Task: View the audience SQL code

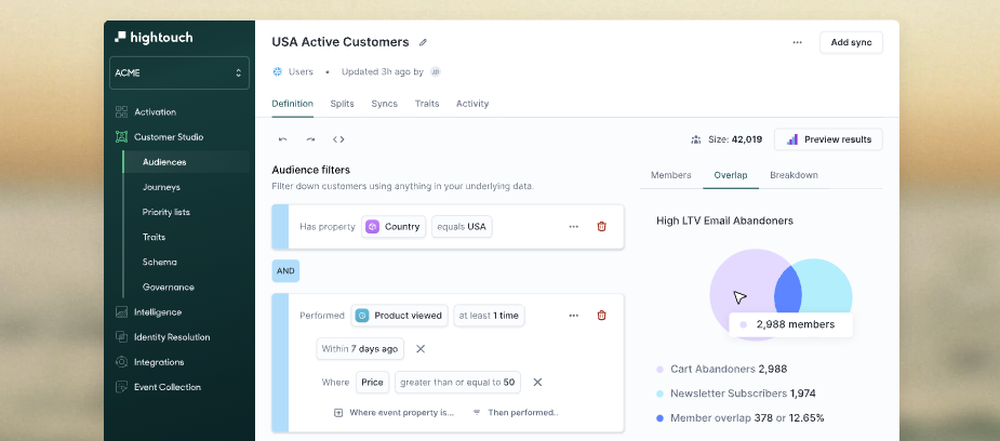Action: click(339, 139)
